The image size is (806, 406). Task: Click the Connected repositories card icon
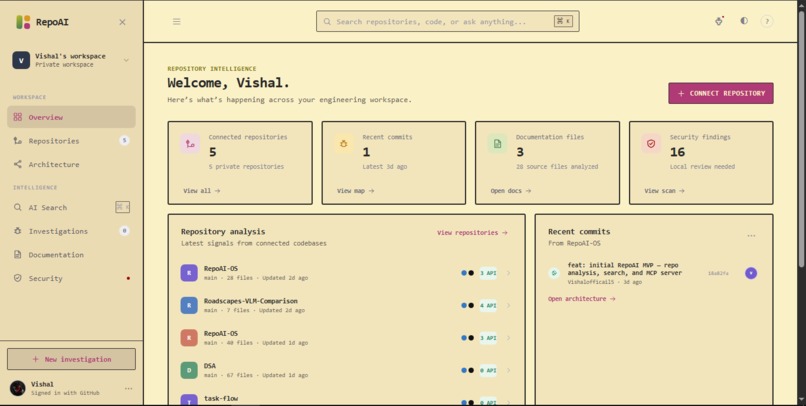190,144
